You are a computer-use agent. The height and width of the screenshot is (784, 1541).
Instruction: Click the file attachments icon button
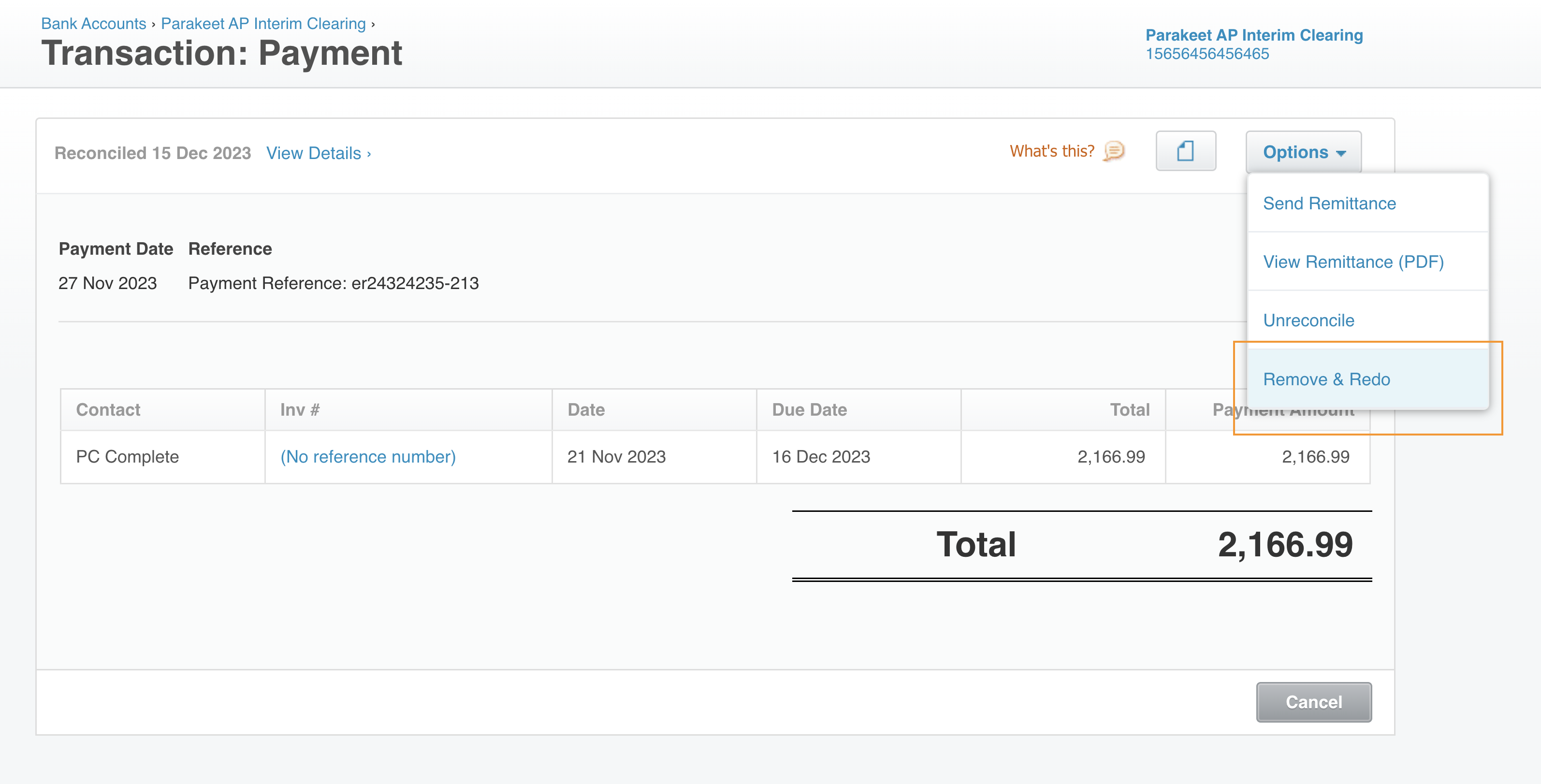[x=1185, y=151]
